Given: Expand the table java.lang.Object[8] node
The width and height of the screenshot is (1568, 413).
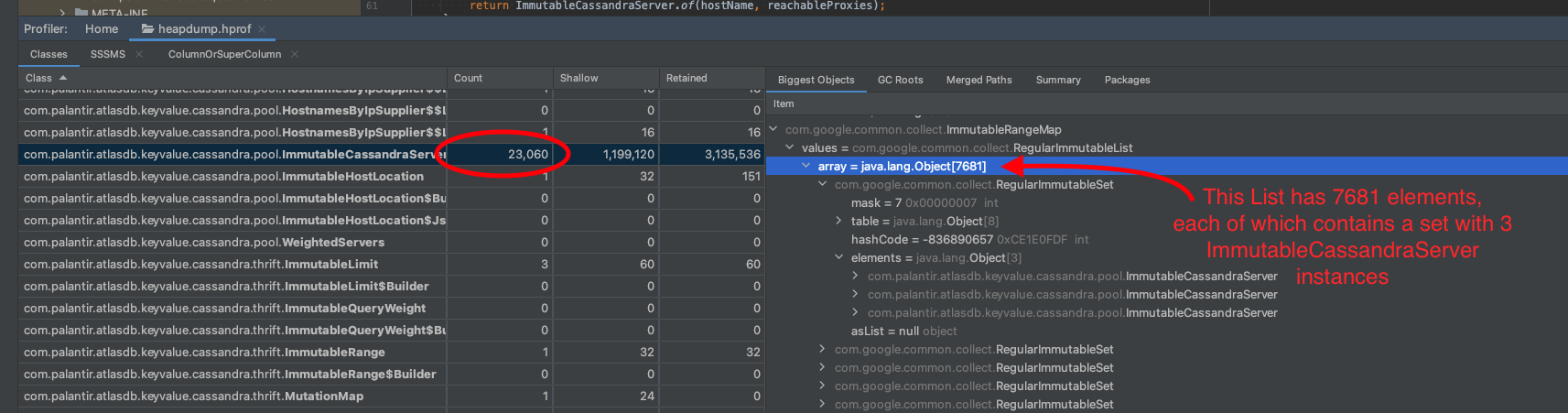Looking at the screenshot, I should 839,221.
